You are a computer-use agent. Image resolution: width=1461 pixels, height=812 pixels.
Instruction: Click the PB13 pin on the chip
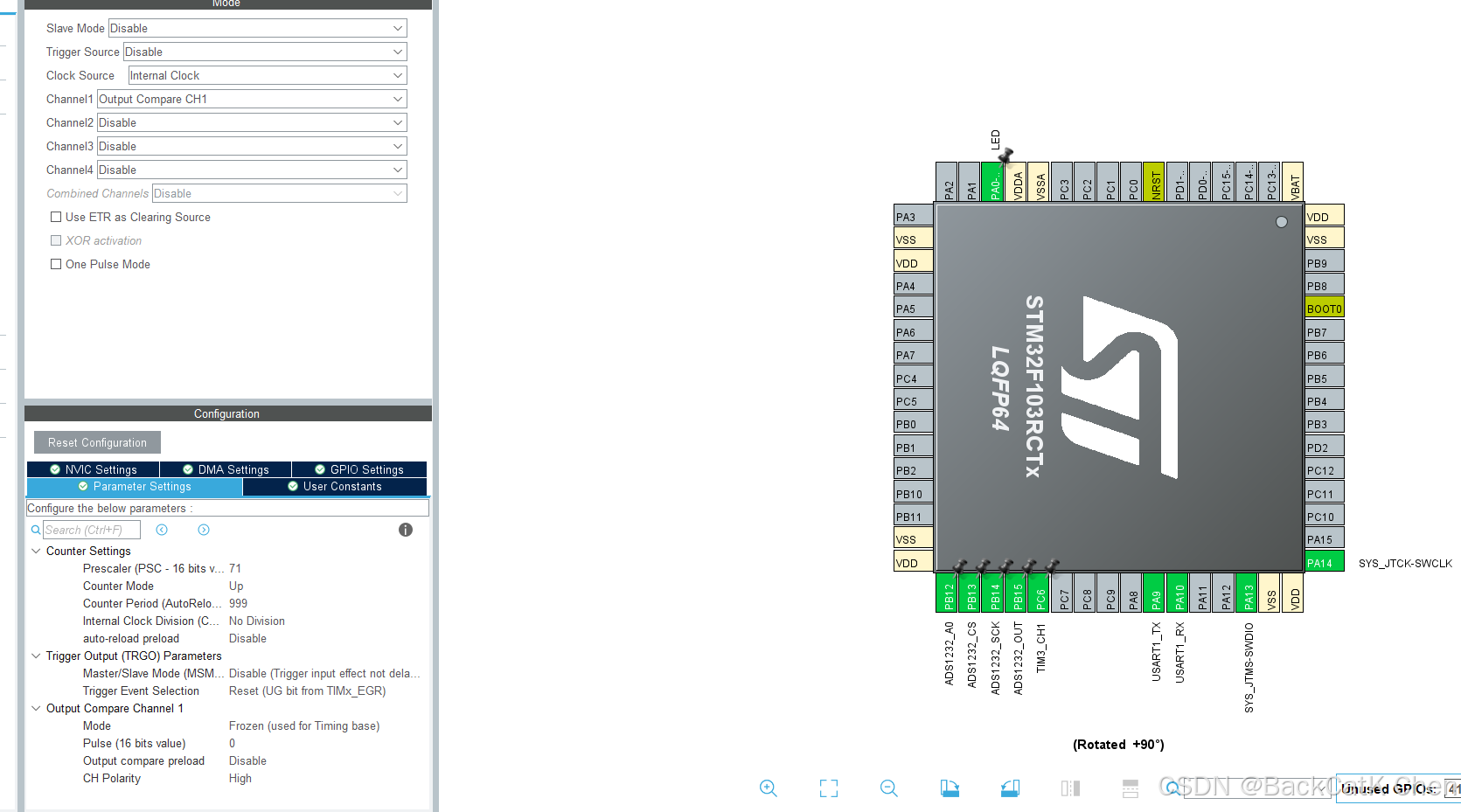point(971,593)
